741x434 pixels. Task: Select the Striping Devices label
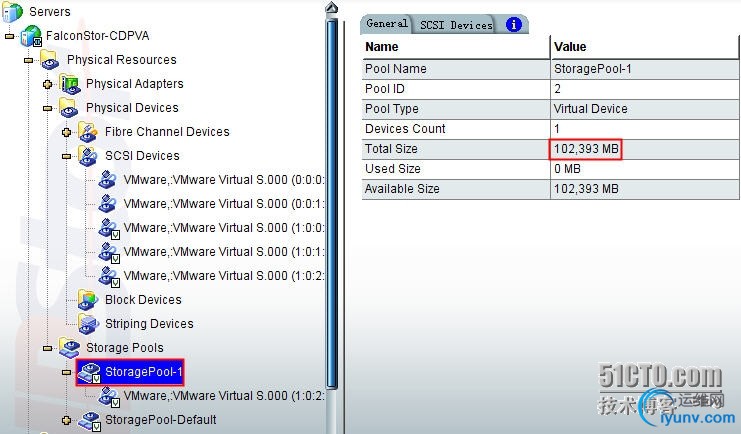click(x=149, y=324)
